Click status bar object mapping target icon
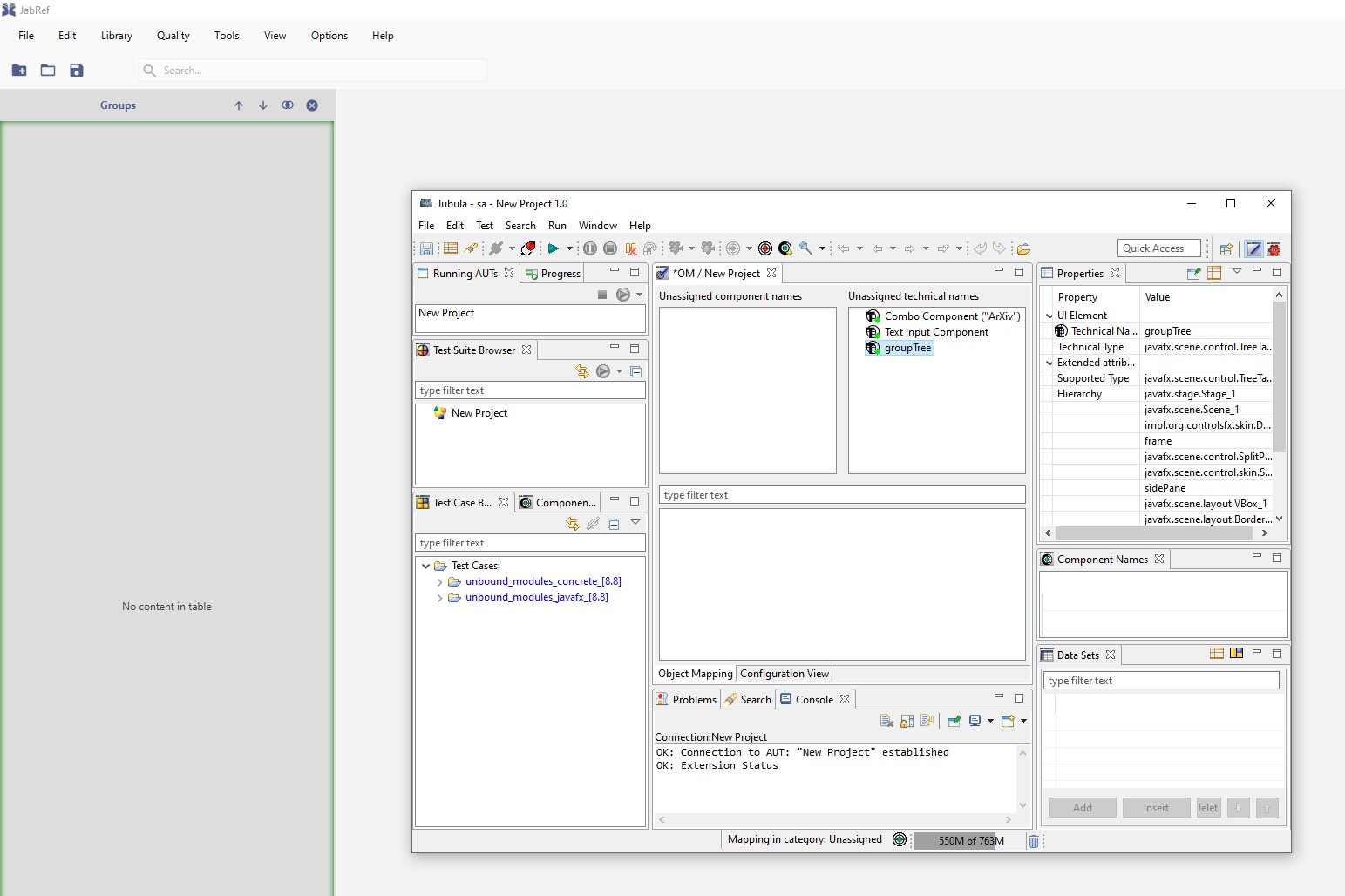This screenshot has height=896, width=1345. pos(900,839)
